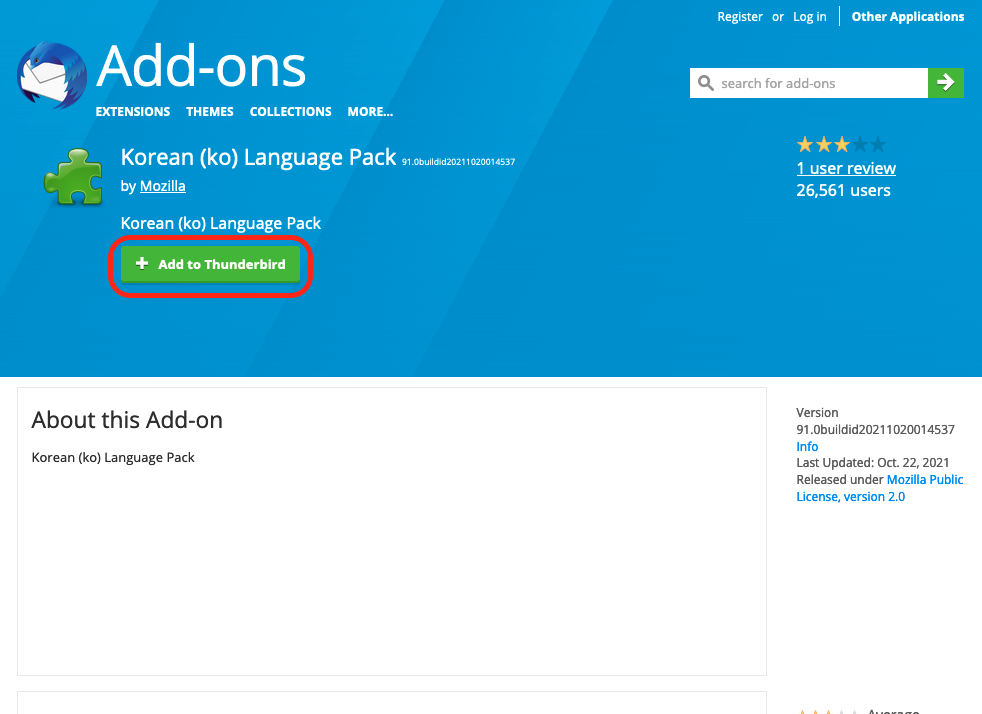Open the Themes menu
The width and height of the screenshot is (982, 714).
(x=210, y=111)
